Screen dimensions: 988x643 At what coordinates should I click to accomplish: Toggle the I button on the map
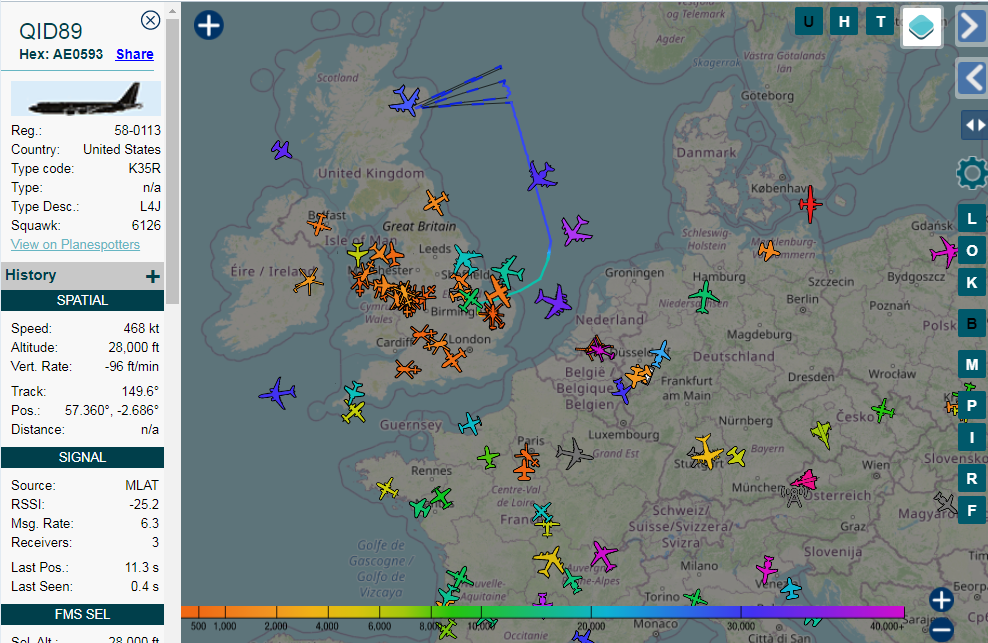pyautogui.click(x=972, y=437)
